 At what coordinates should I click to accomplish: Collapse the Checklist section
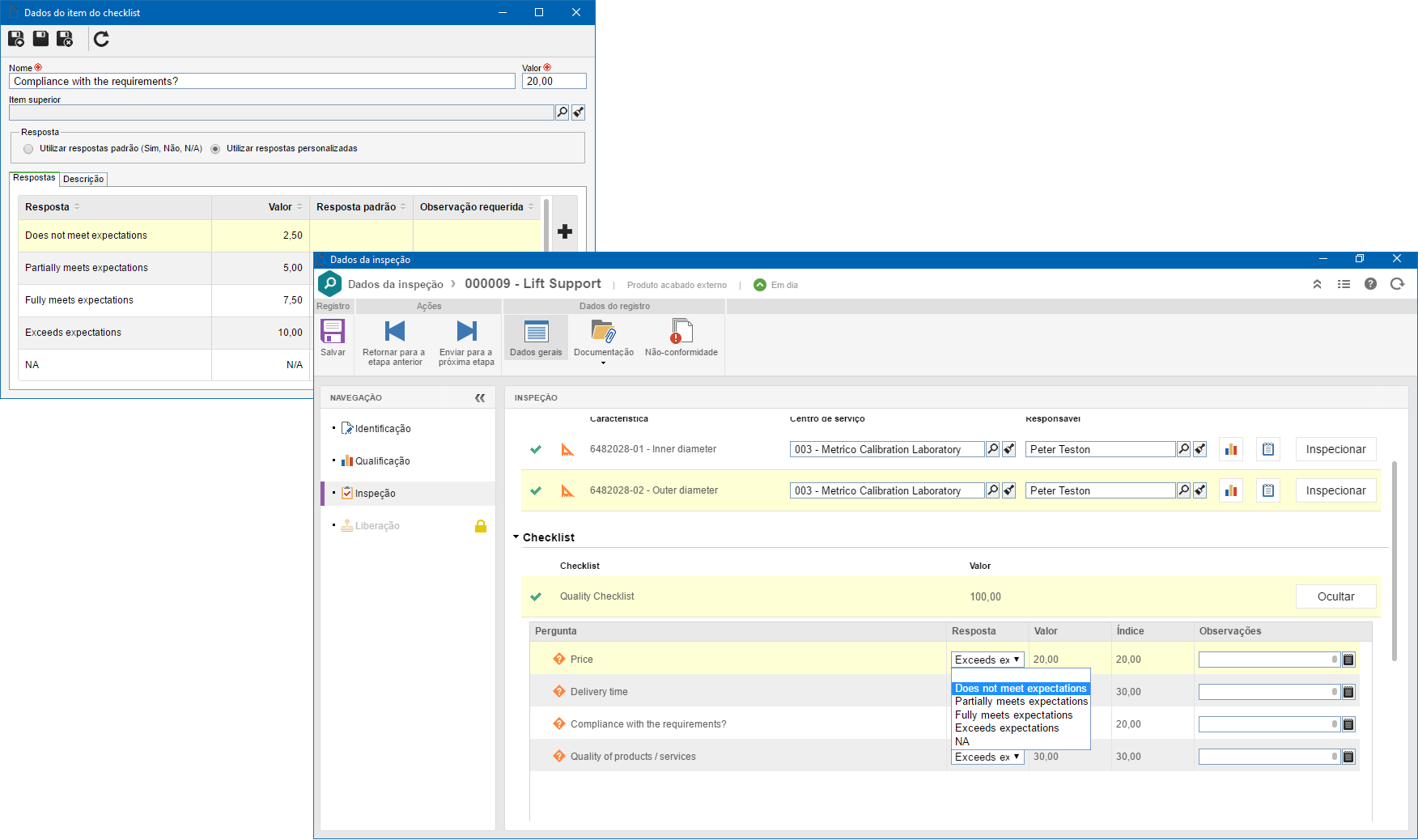click(516, 537)
